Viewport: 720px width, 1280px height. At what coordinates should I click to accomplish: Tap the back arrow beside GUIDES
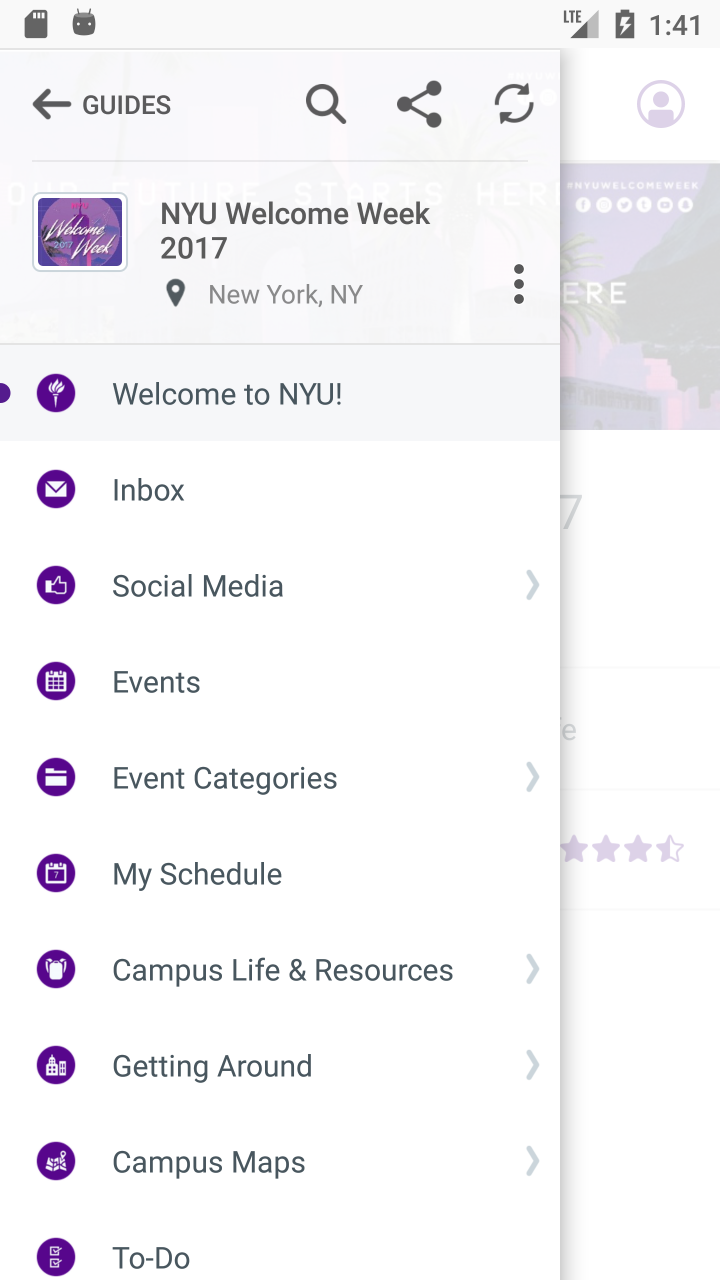tap(51, 104)
